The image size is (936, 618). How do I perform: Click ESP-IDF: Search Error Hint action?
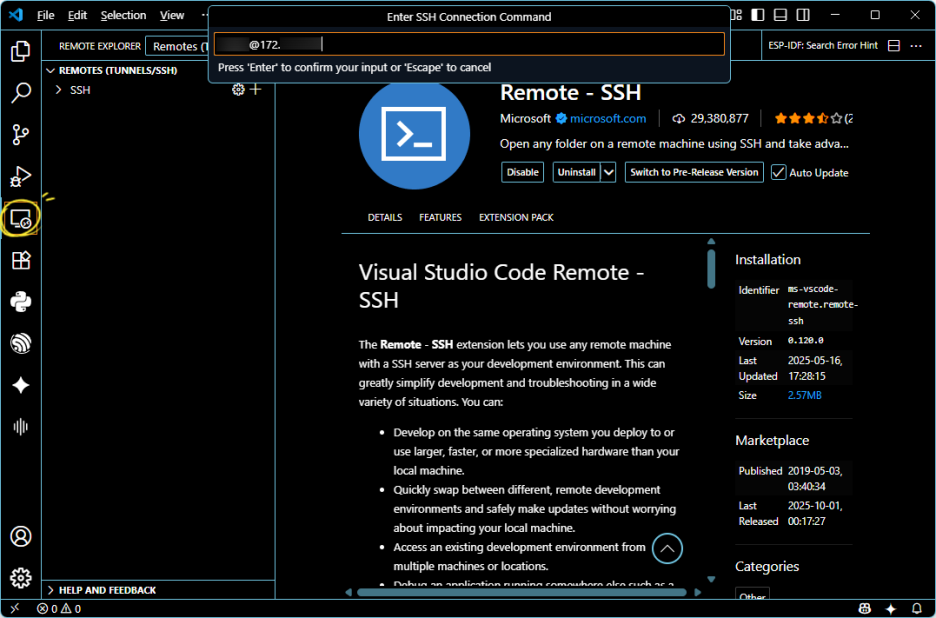[823, 46]
